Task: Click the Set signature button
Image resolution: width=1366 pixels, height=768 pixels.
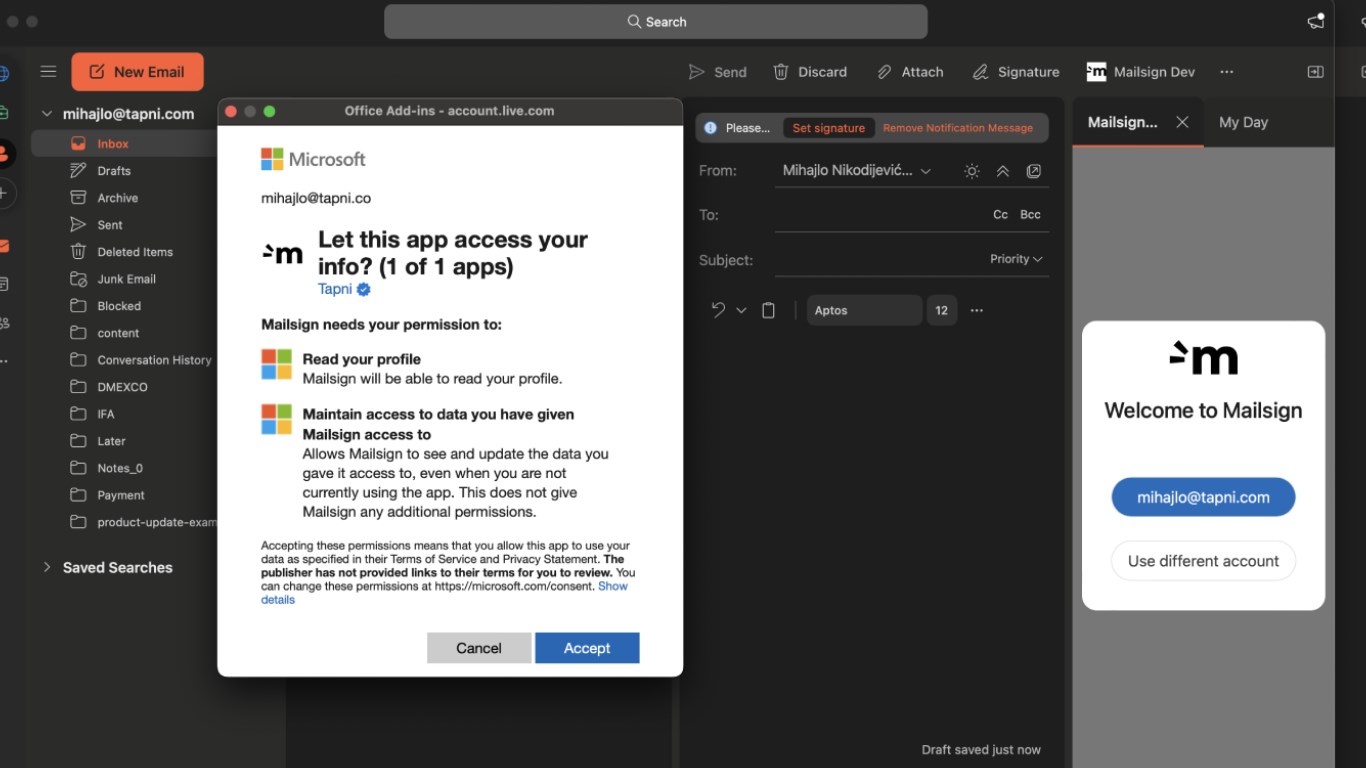Action: pyautogui.click(x=828, y=128)
